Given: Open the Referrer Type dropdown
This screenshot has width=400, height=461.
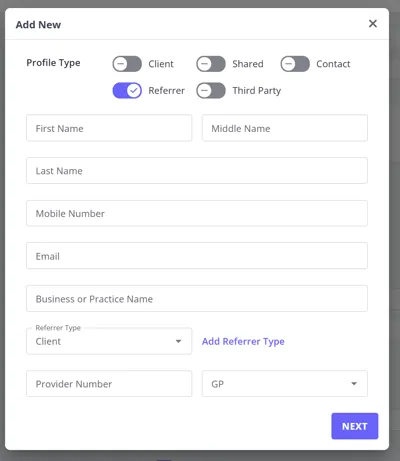Looking at the screenshot, I should [x=109, y=341].
